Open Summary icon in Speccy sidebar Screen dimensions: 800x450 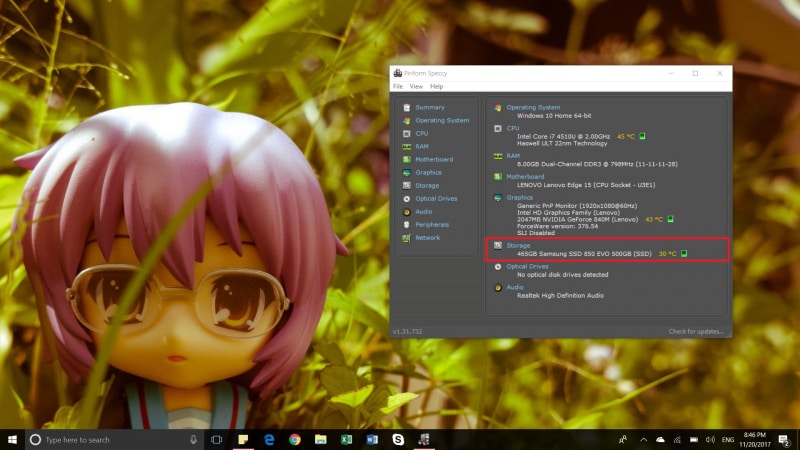tap(407, 108)
